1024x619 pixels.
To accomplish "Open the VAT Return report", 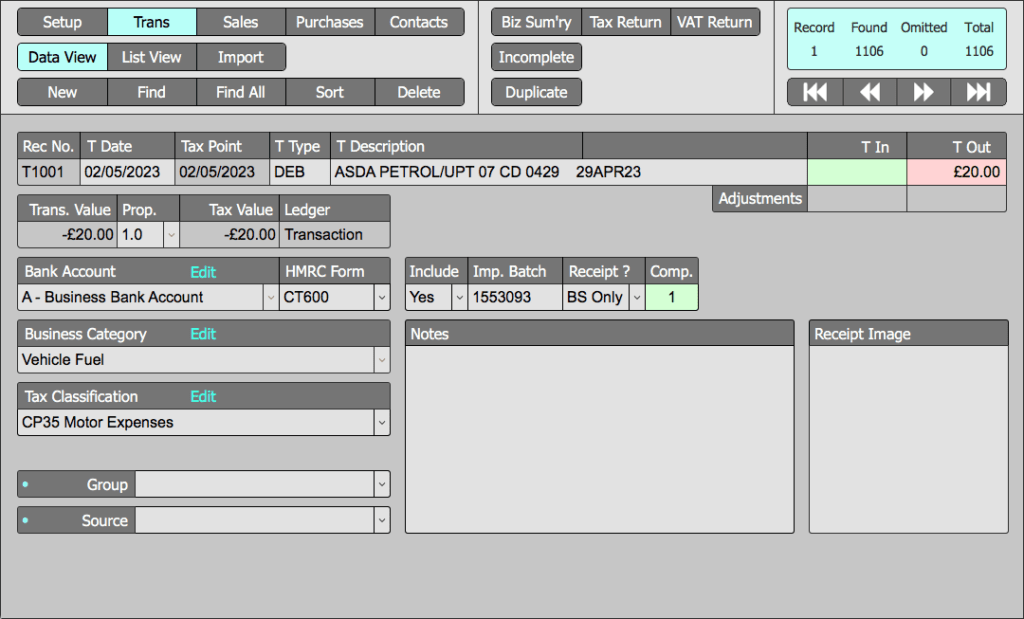I will coord(715,22).
